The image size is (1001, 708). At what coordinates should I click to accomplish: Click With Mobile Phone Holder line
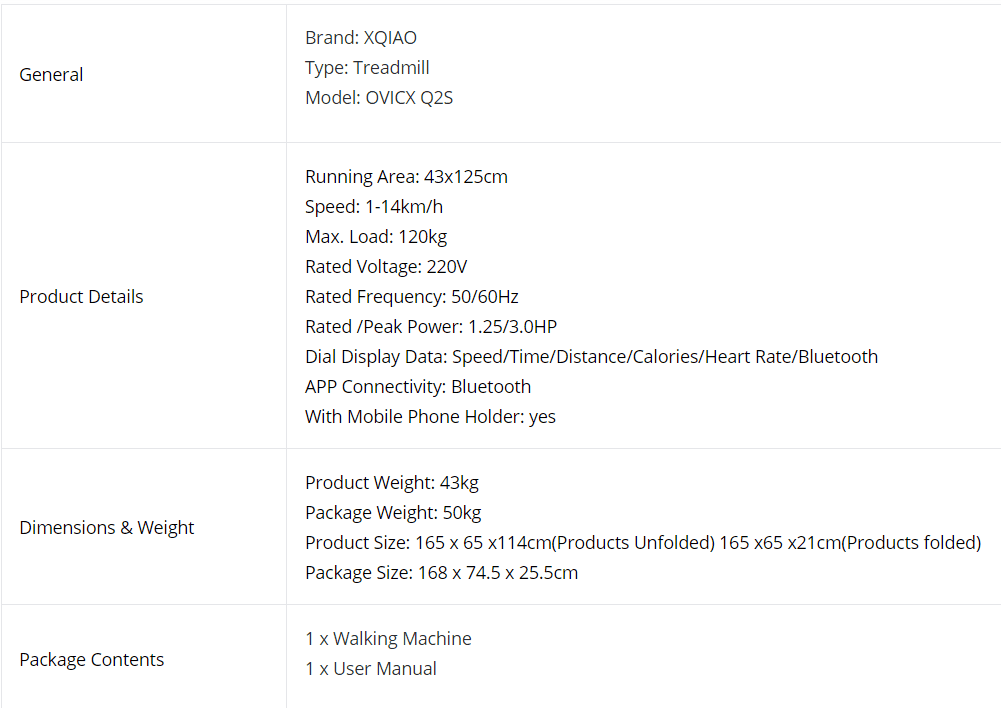click(x=430, y=417)
